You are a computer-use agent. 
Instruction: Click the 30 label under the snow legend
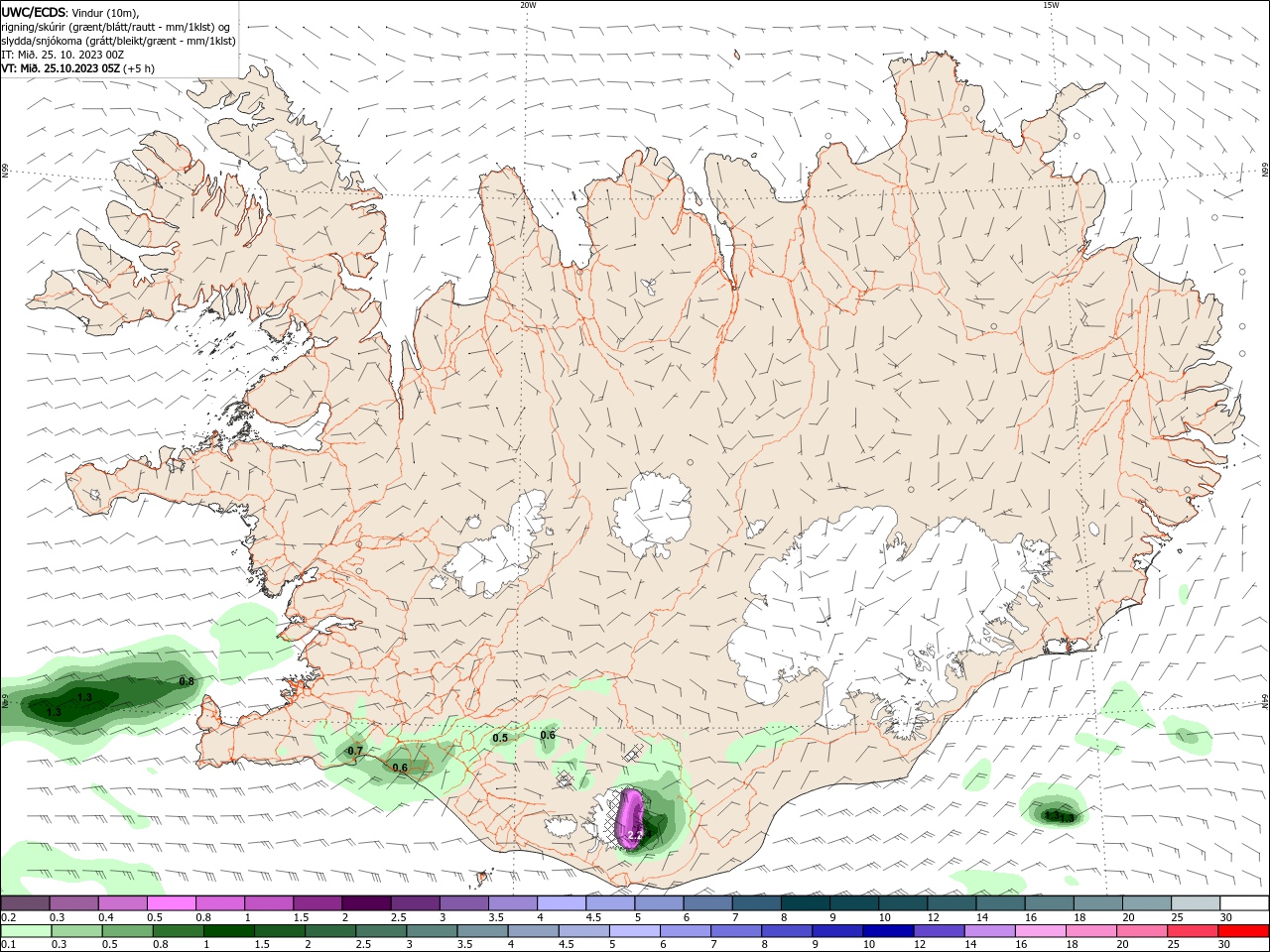click(1226, 917)
